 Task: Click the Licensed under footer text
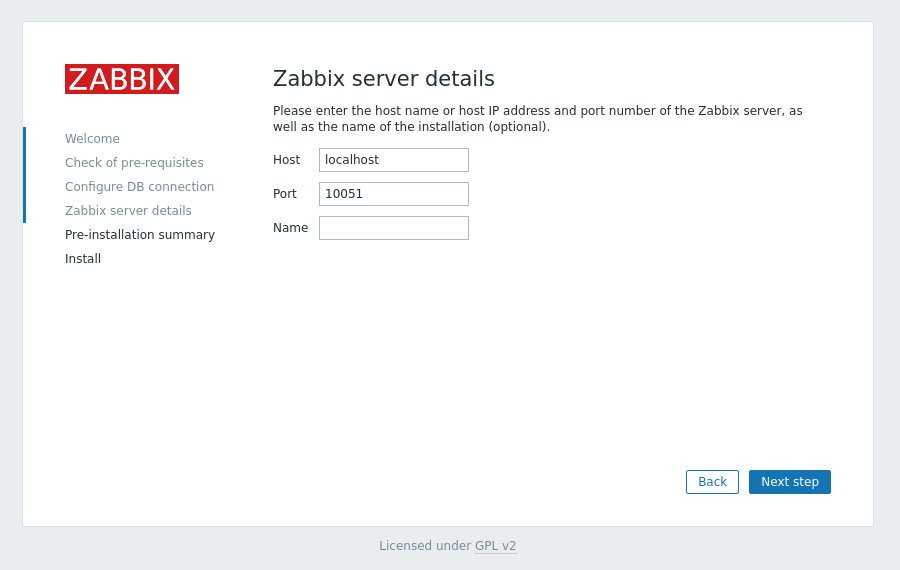(425, 546)
